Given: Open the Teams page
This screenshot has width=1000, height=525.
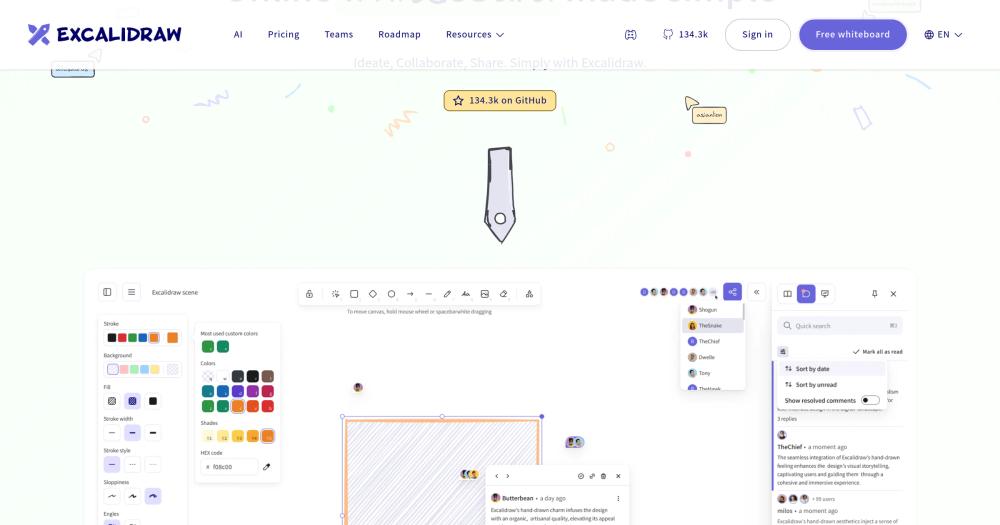Looking at the screenshot, I should (339, 34).
